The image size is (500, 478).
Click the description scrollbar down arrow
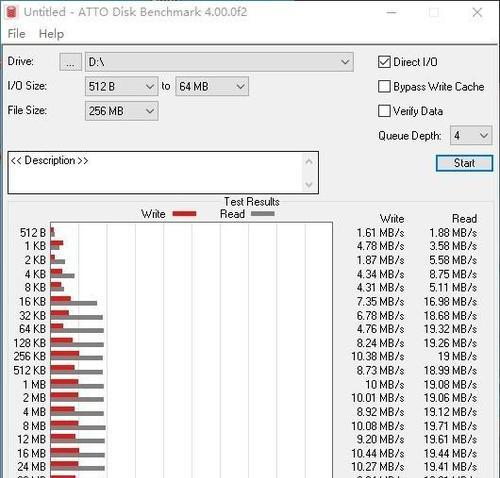[309, 184]
